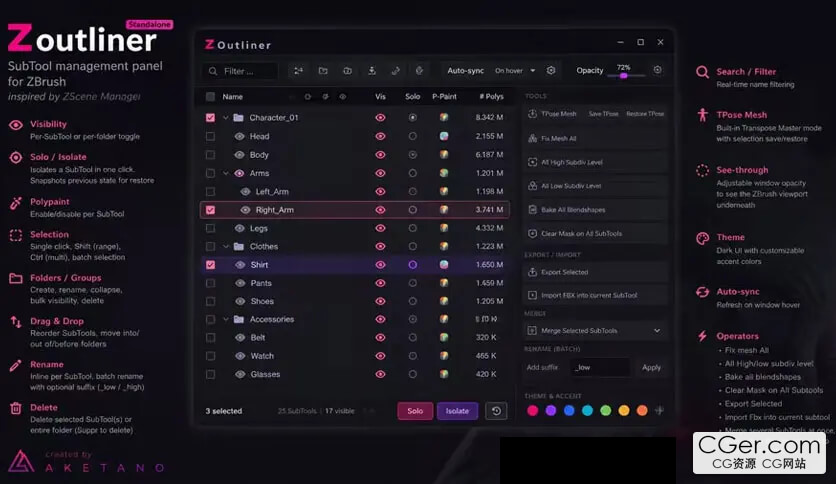Uncheck the Right_Arm checkbox
836x484 pixels.
pyautogui.click(x=211, y=210)
